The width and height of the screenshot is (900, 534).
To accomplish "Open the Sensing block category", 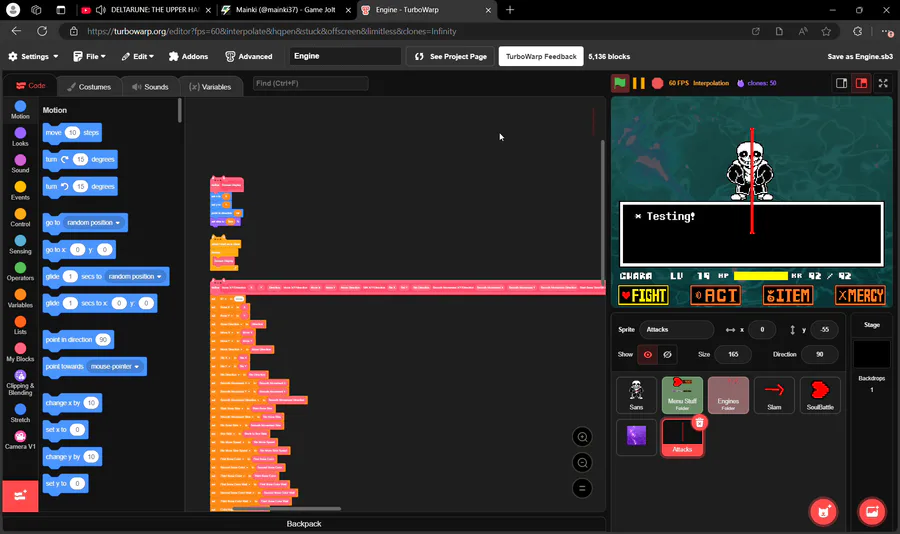I will (20, 245).
